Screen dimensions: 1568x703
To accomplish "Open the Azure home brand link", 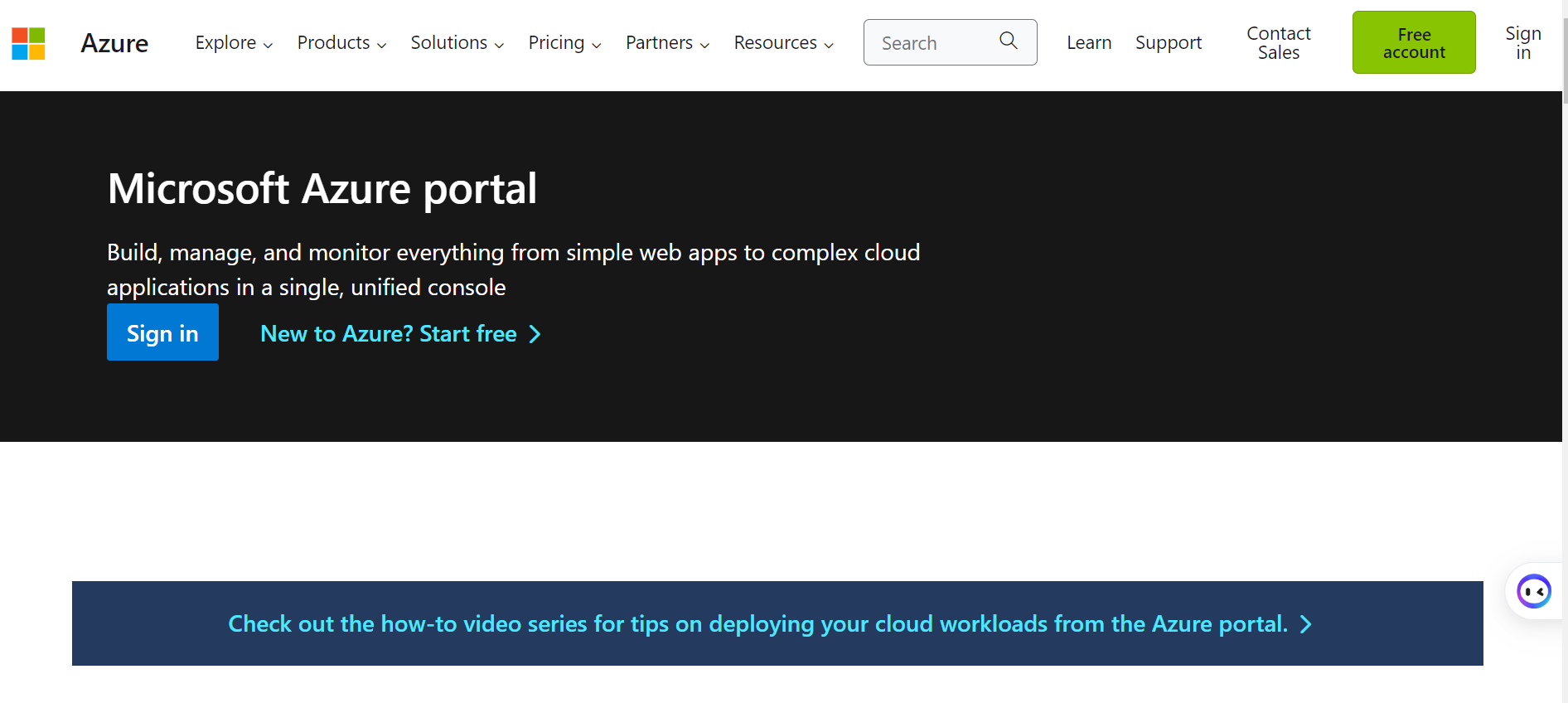I will coord(114,43).
